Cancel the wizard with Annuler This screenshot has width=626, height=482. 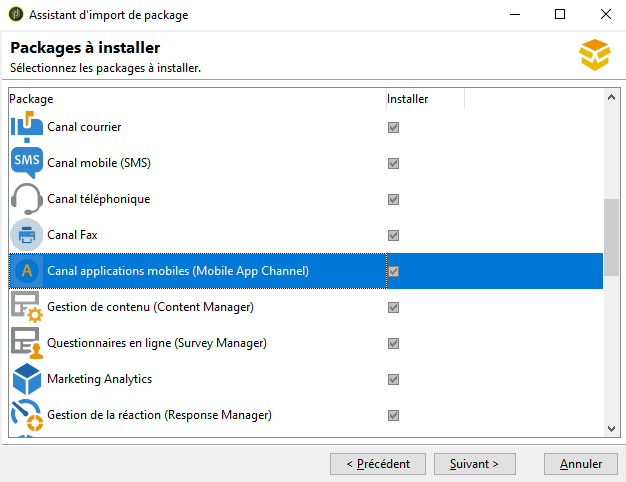tap(581, 464)
